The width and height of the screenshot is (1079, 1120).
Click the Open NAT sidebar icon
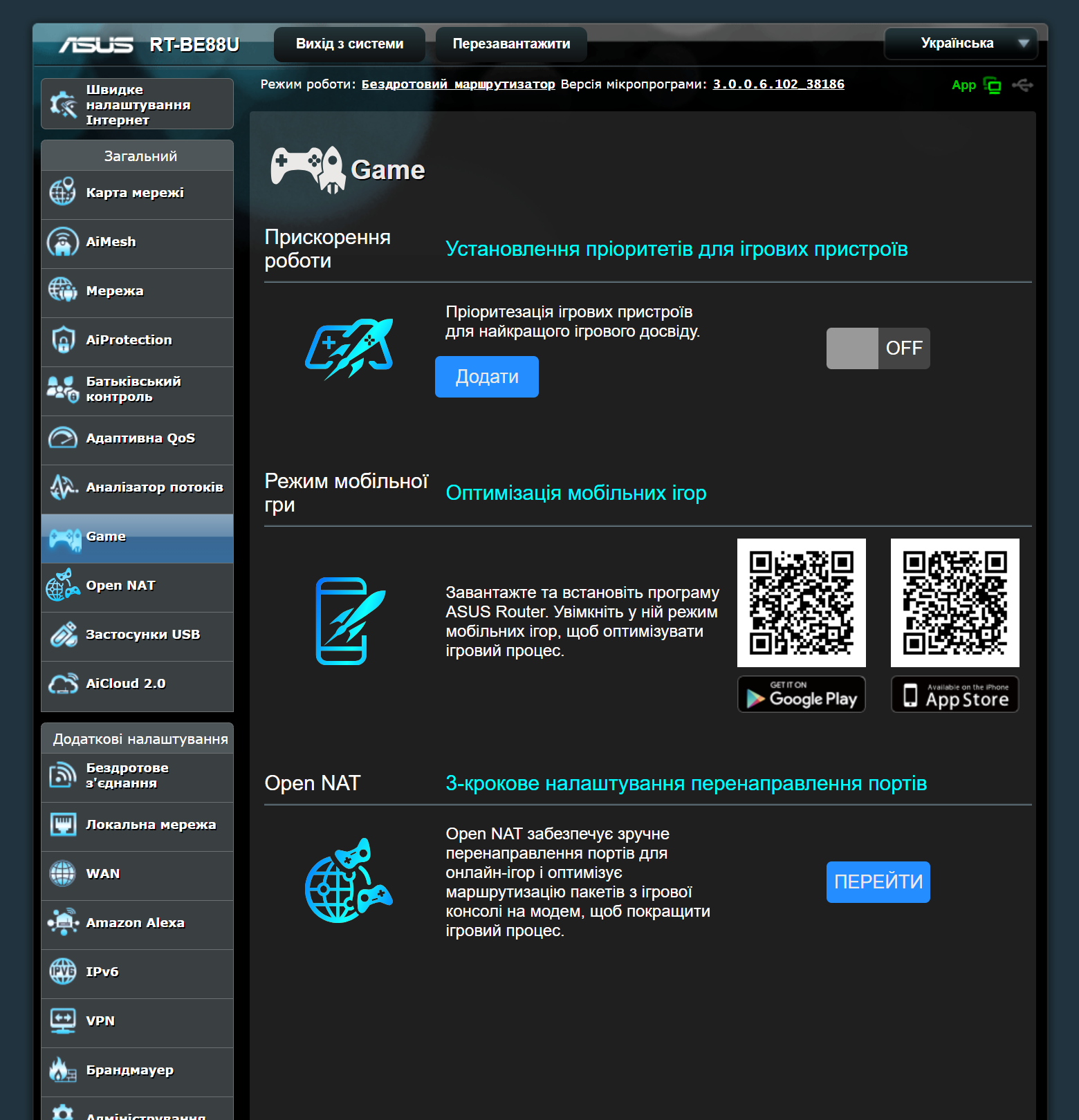(62, 585)
